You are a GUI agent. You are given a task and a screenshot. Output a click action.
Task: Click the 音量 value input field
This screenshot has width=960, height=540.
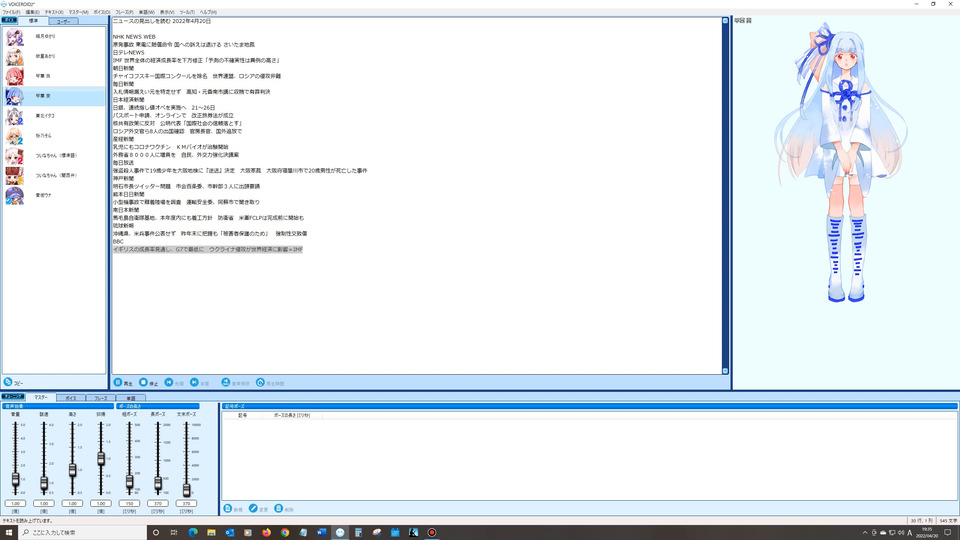click(x=15, y=503)
